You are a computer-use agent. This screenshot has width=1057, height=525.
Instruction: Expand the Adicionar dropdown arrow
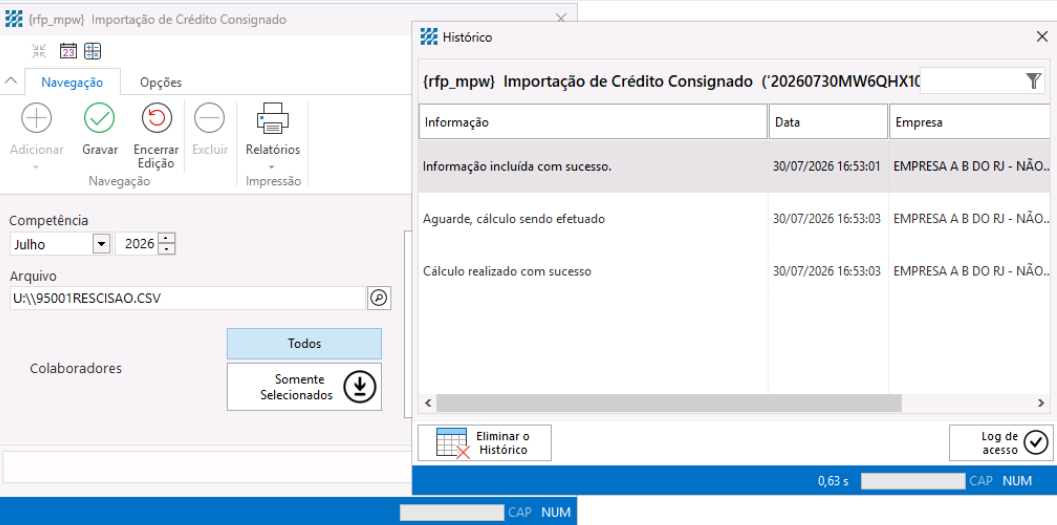(36, 166)
